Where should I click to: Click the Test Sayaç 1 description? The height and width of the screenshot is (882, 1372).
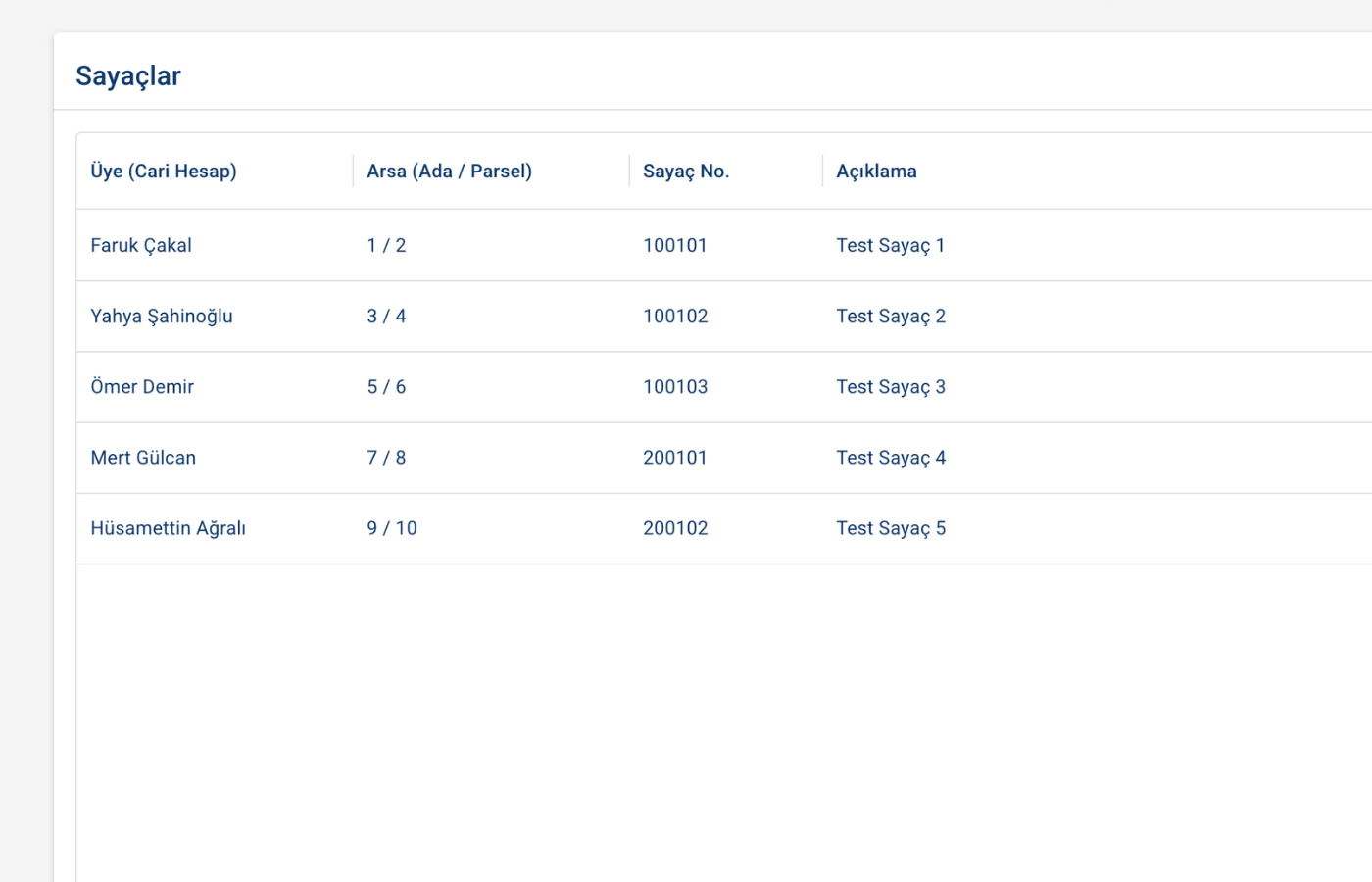[890, 246]
